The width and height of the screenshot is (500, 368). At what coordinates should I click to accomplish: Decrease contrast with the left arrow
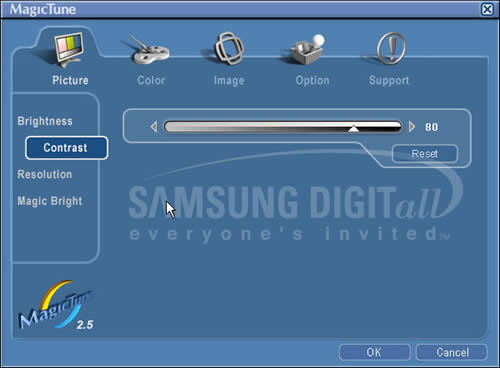point(154,127)
